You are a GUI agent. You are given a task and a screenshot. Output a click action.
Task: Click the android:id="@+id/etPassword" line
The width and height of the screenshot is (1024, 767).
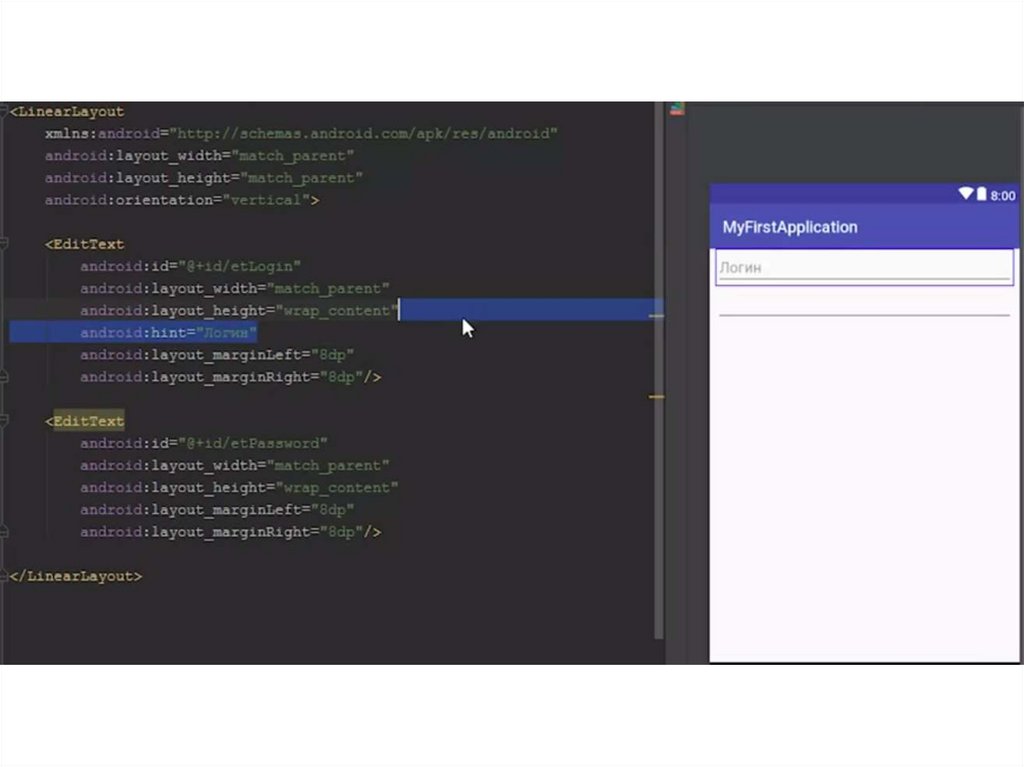click(204, 444)
